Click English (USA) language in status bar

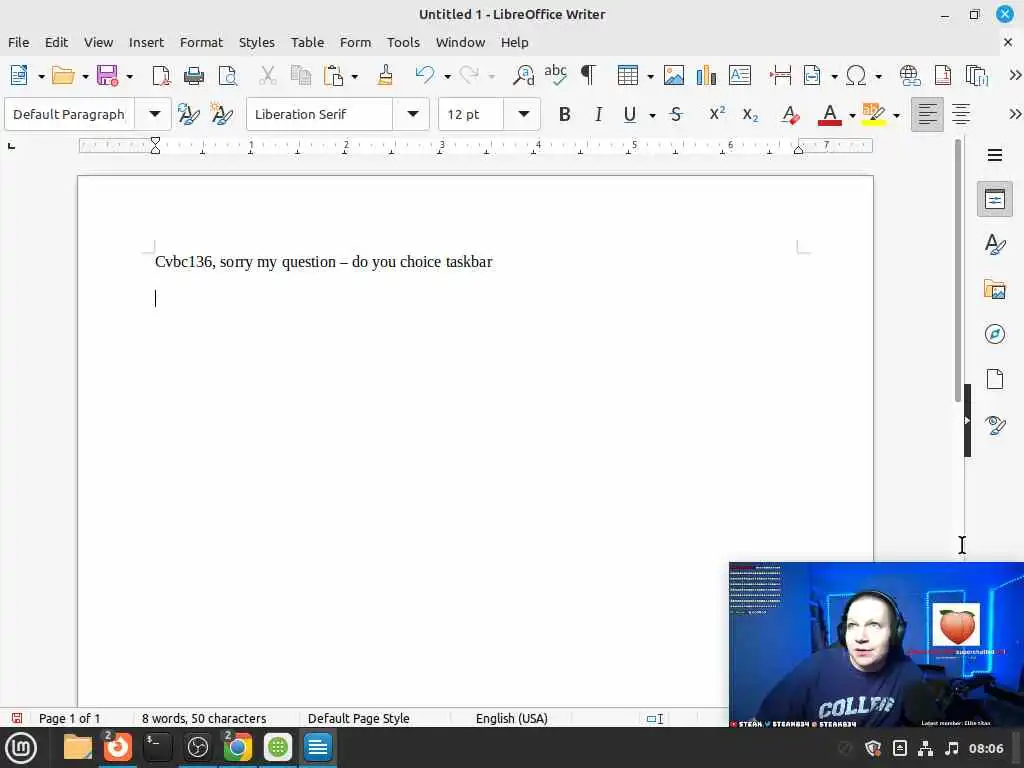click(x=511, y=718)
